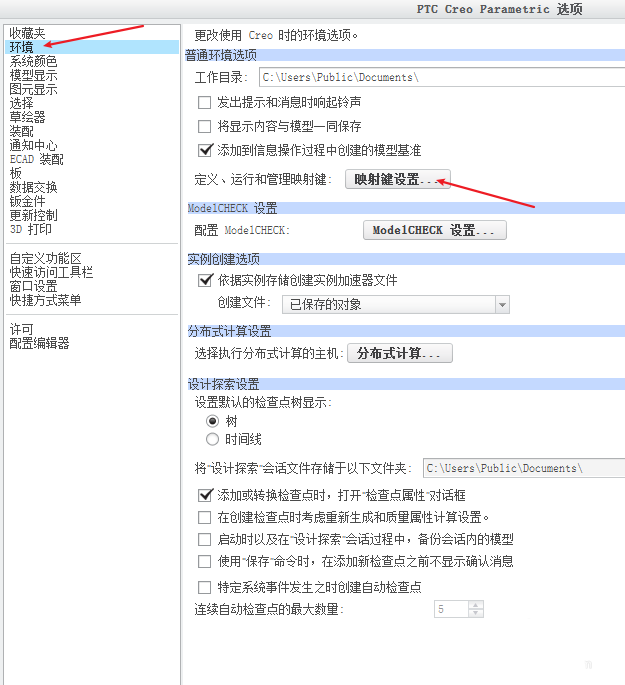This screenshot has width=625, height=685.
Task: Increase 连续自动检查点的最大数量 with up arrow
Action: pos(476,605)
